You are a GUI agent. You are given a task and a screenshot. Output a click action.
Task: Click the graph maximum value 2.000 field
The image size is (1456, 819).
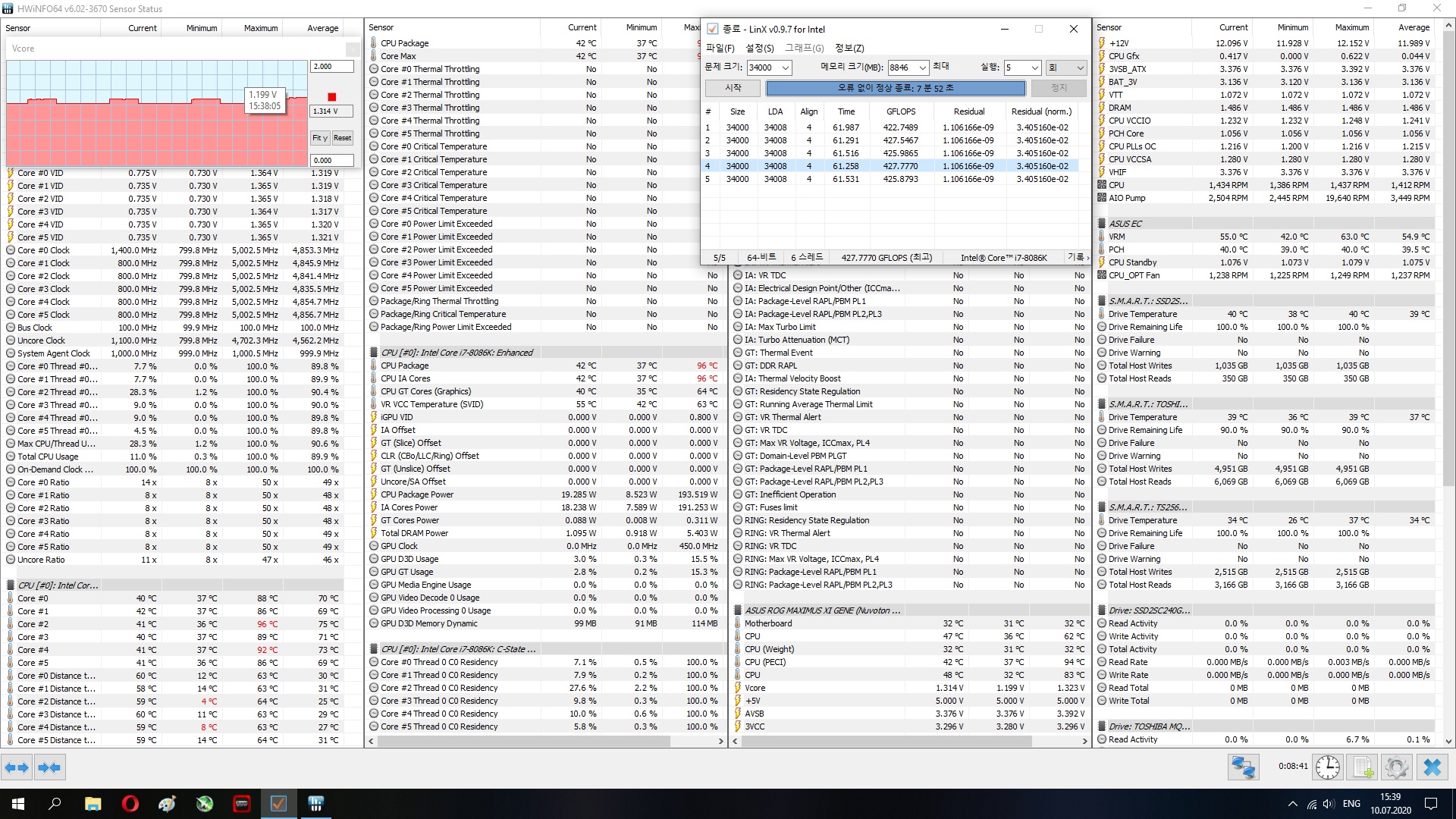(x=331, y=67)
